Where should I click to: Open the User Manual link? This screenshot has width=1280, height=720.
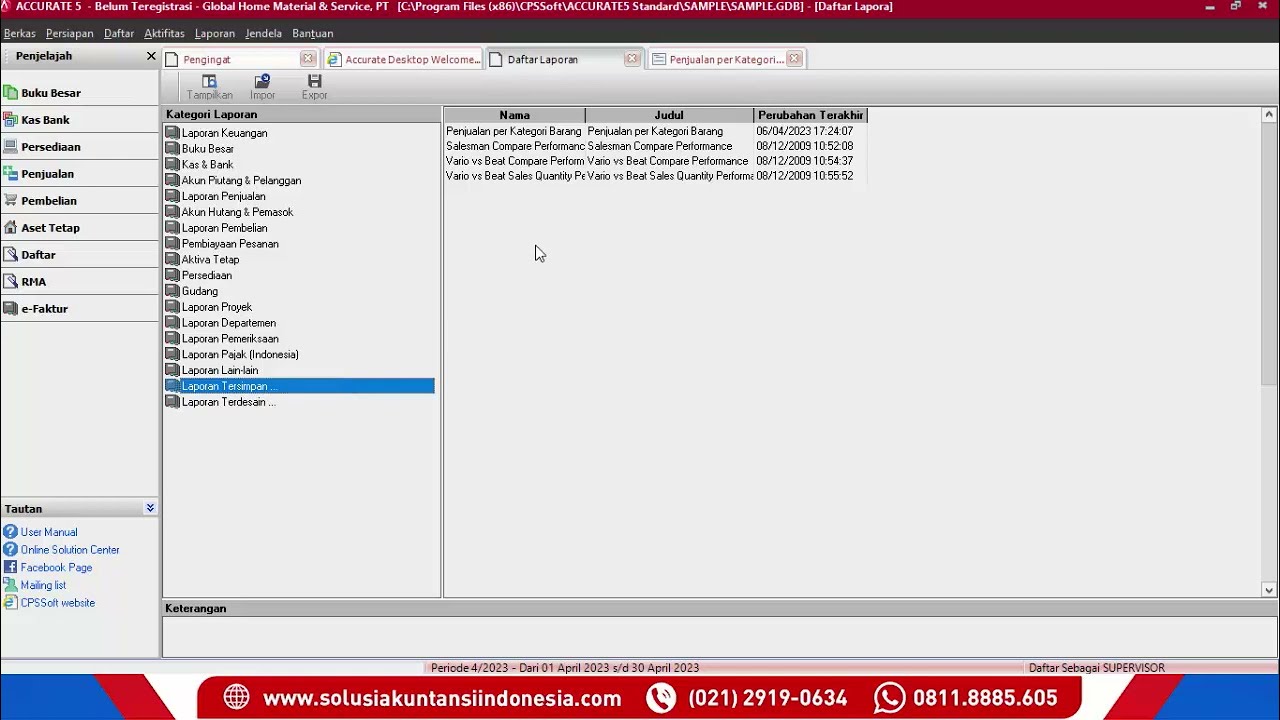pos(49,532)
